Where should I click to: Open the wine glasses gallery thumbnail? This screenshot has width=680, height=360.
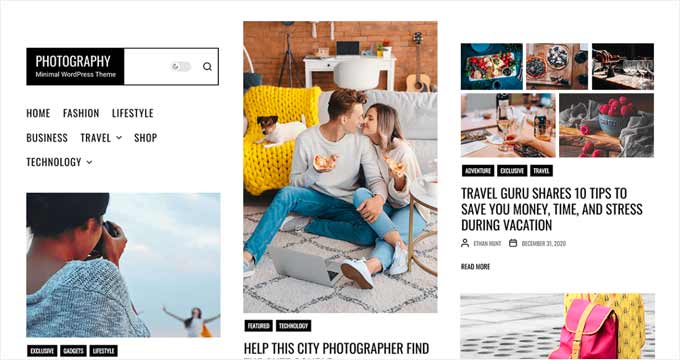[623, 66]
